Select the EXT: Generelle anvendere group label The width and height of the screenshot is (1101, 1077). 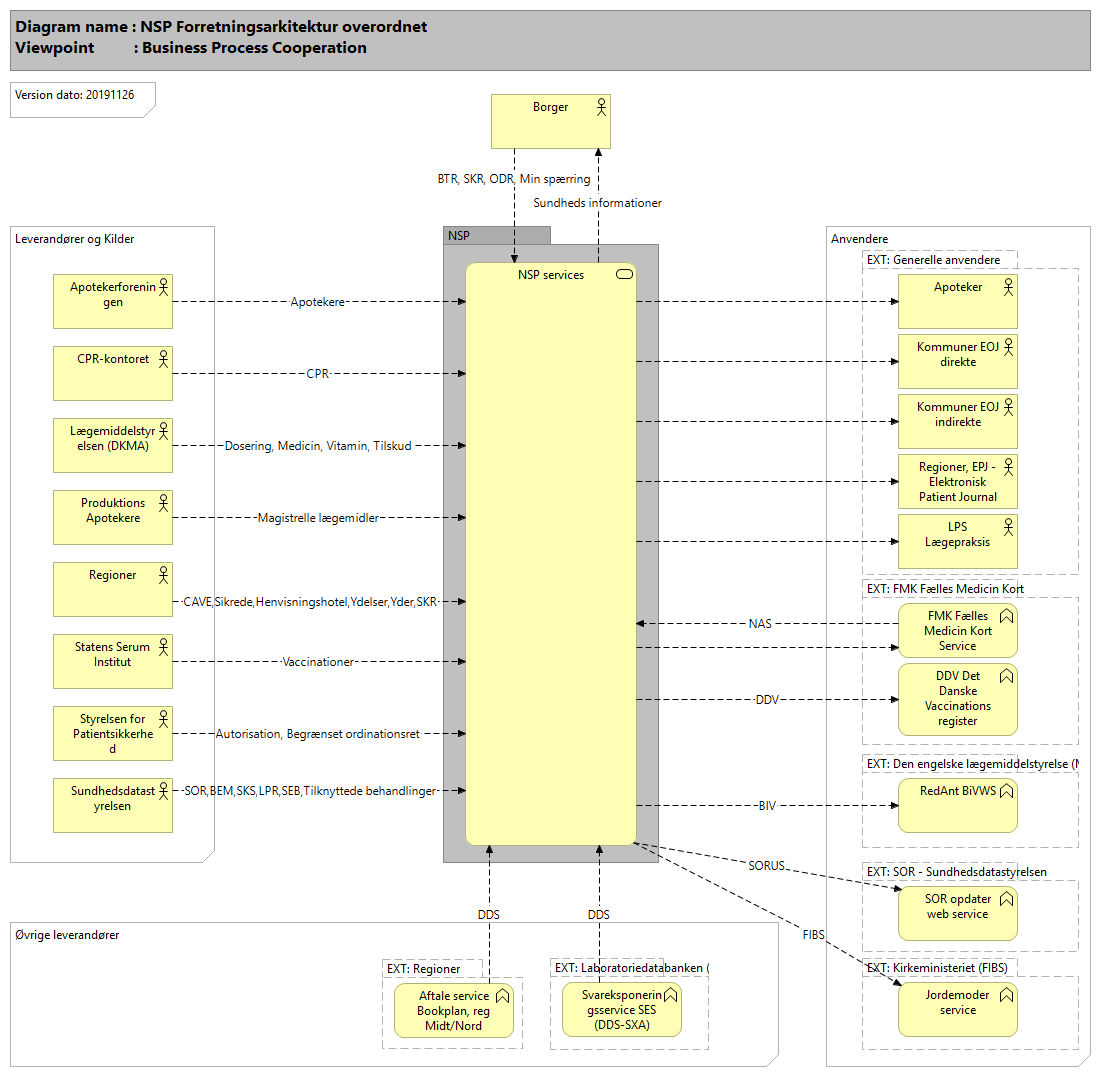[932, 260]
